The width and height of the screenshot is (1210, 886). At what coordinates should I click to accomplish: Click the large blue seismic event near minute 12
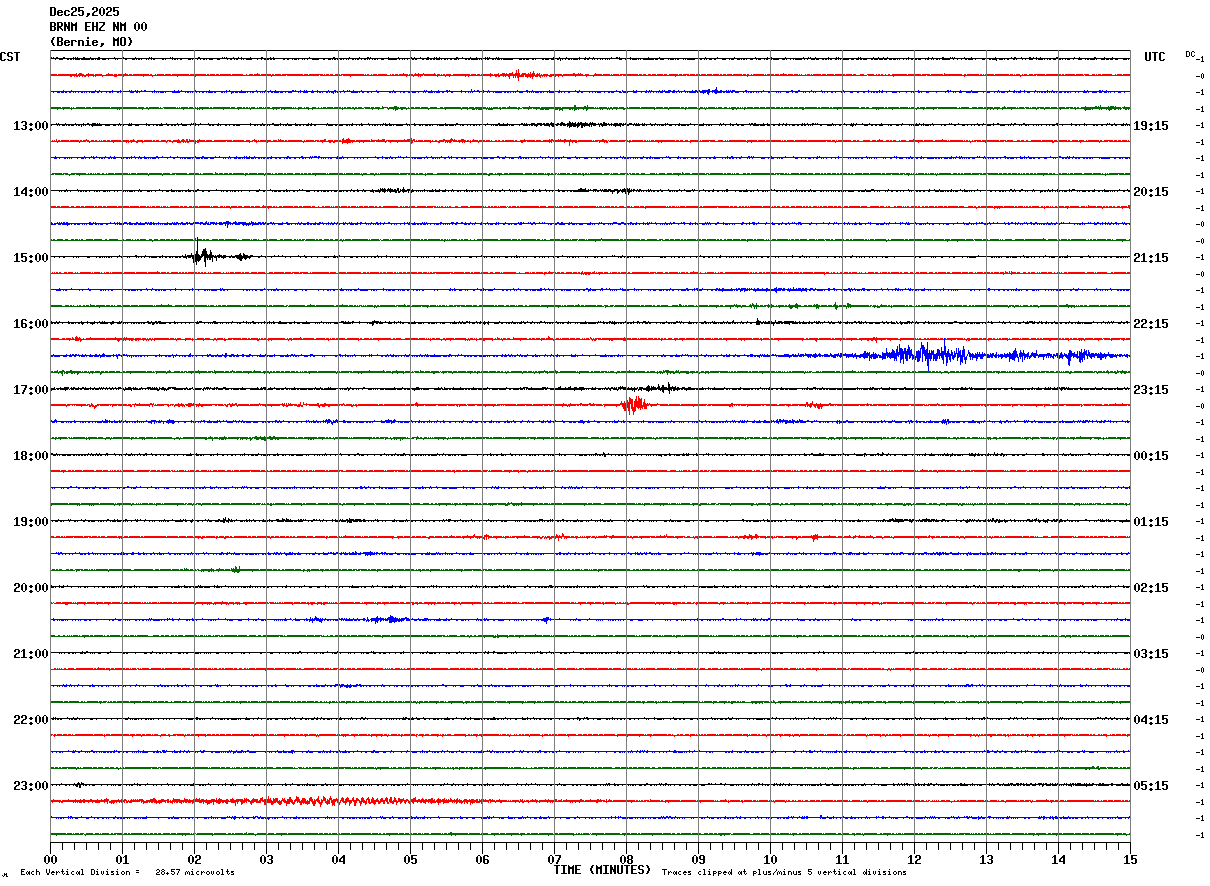[925, 354]
